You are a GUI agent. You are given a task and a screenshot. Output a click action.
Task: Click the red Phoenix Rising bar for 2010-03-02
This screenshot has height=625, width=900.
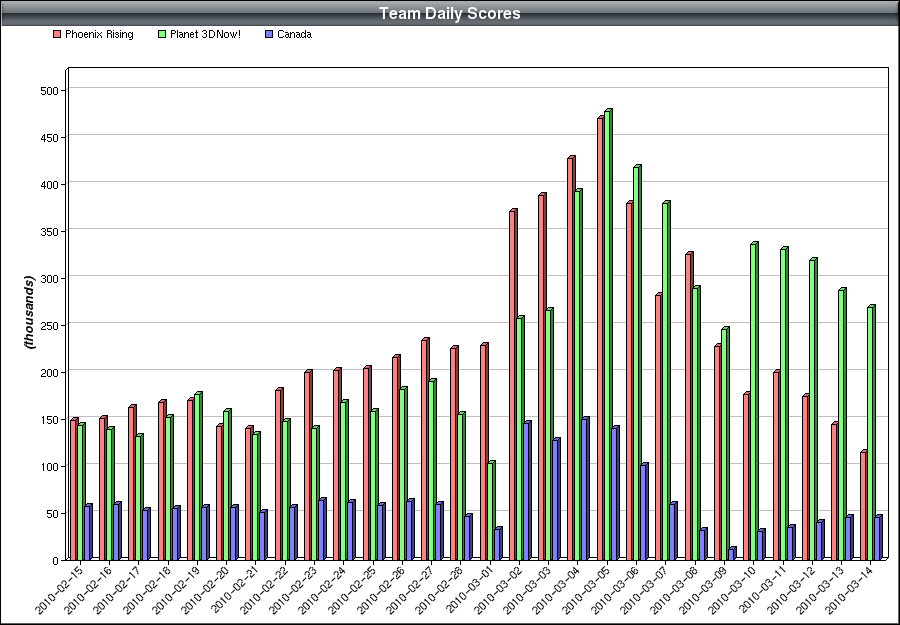click(x=513, y=385)
